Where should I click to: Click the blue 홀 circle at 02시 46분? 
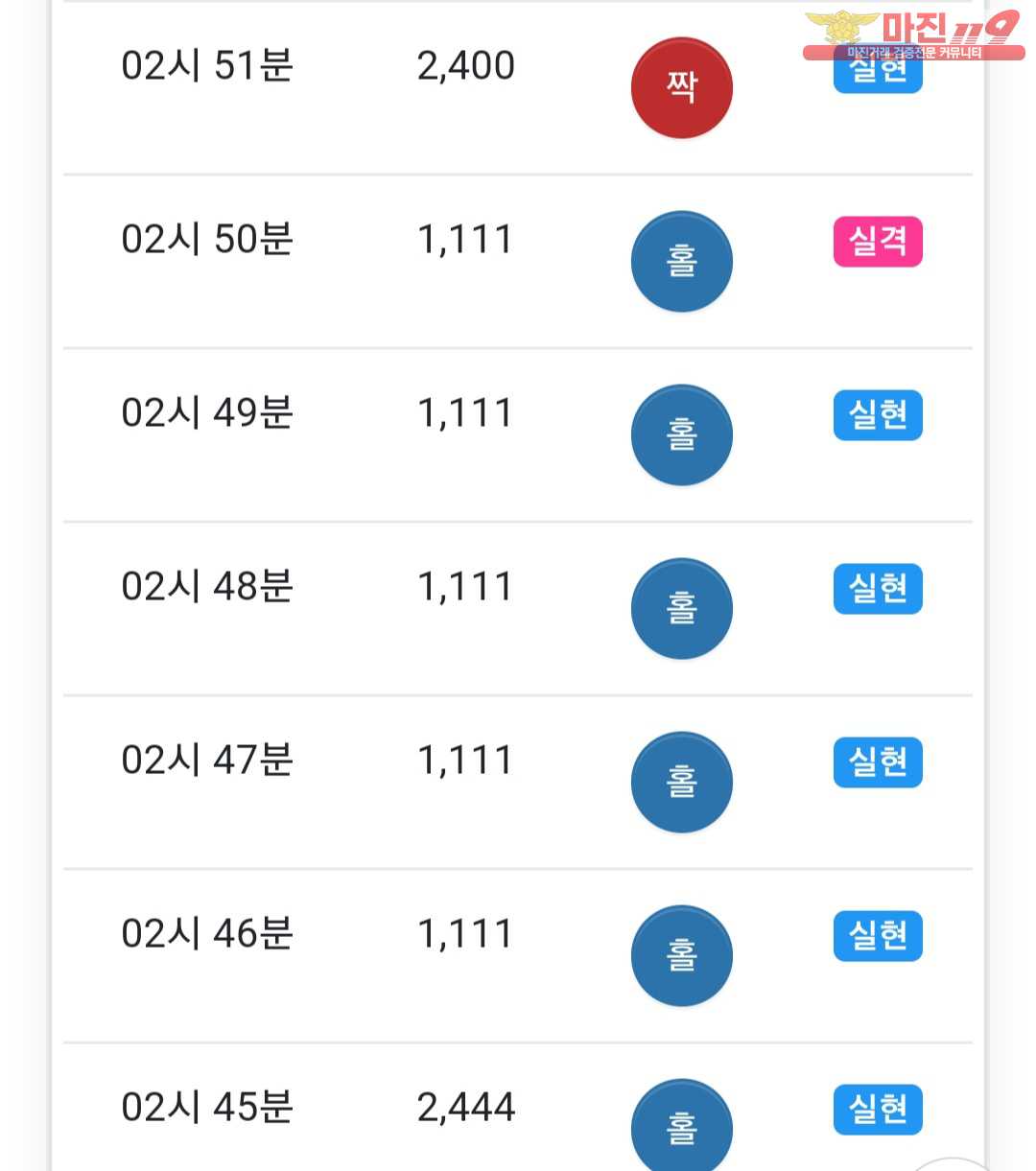coord(681,955)
